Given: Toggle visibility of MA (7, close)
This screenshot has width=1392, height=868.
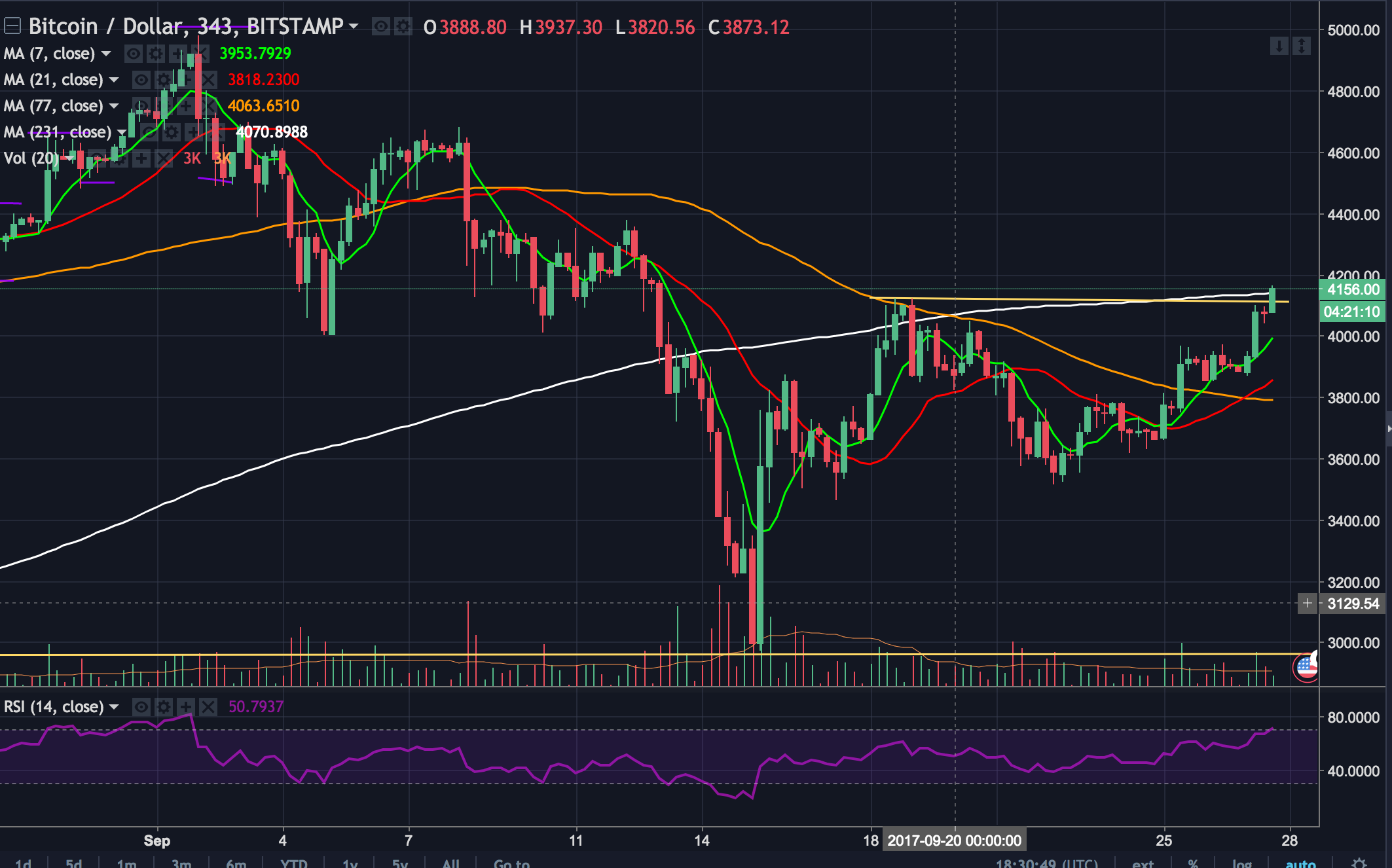Looking at the screenshot, I should click(133, 54).
